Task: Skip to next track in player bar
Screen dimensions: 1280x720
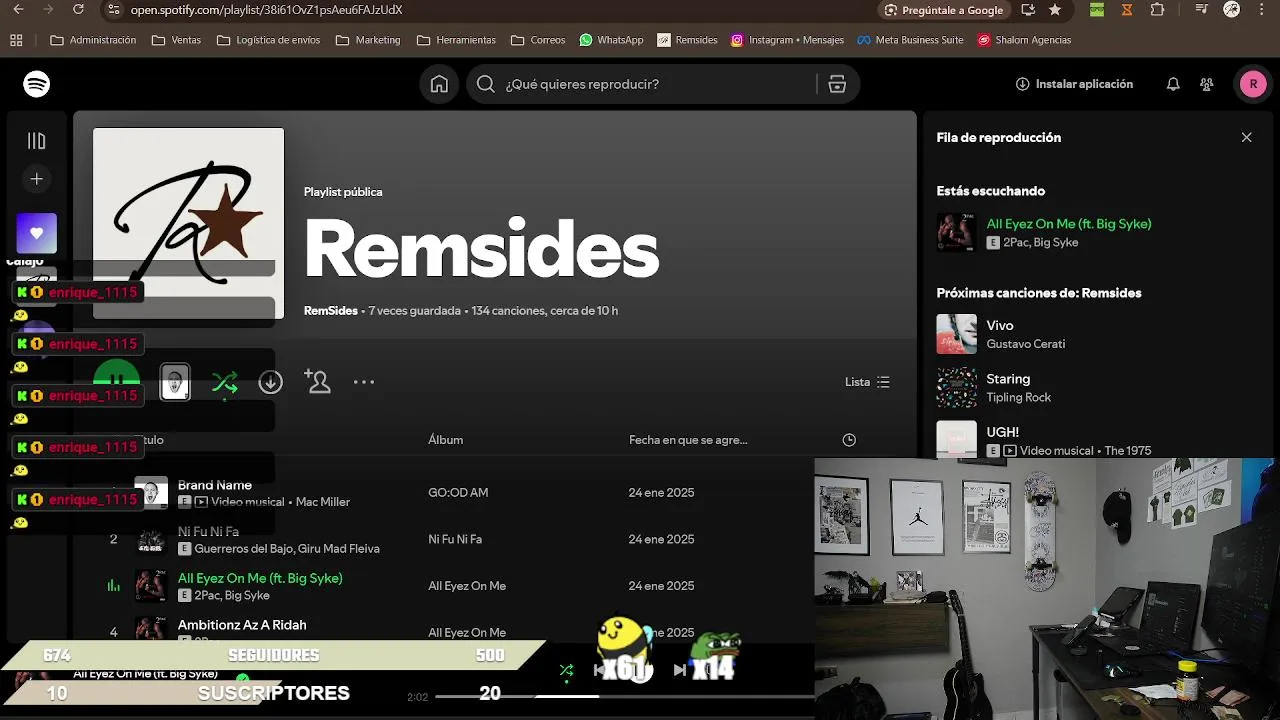Action: [x=680, y=670]
